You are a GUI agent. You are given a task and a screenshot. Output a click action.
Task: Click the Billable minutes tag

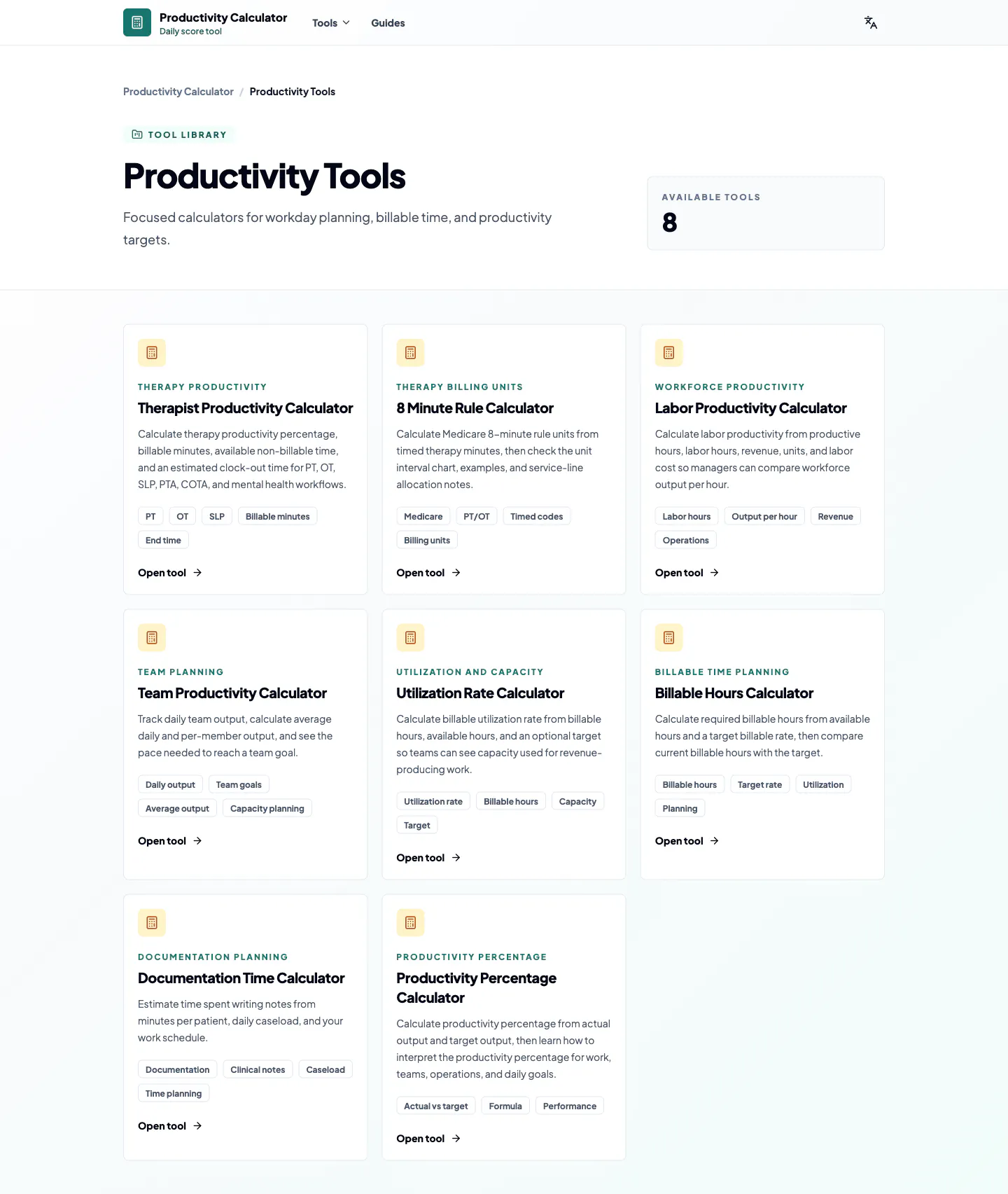coord(277,517)
